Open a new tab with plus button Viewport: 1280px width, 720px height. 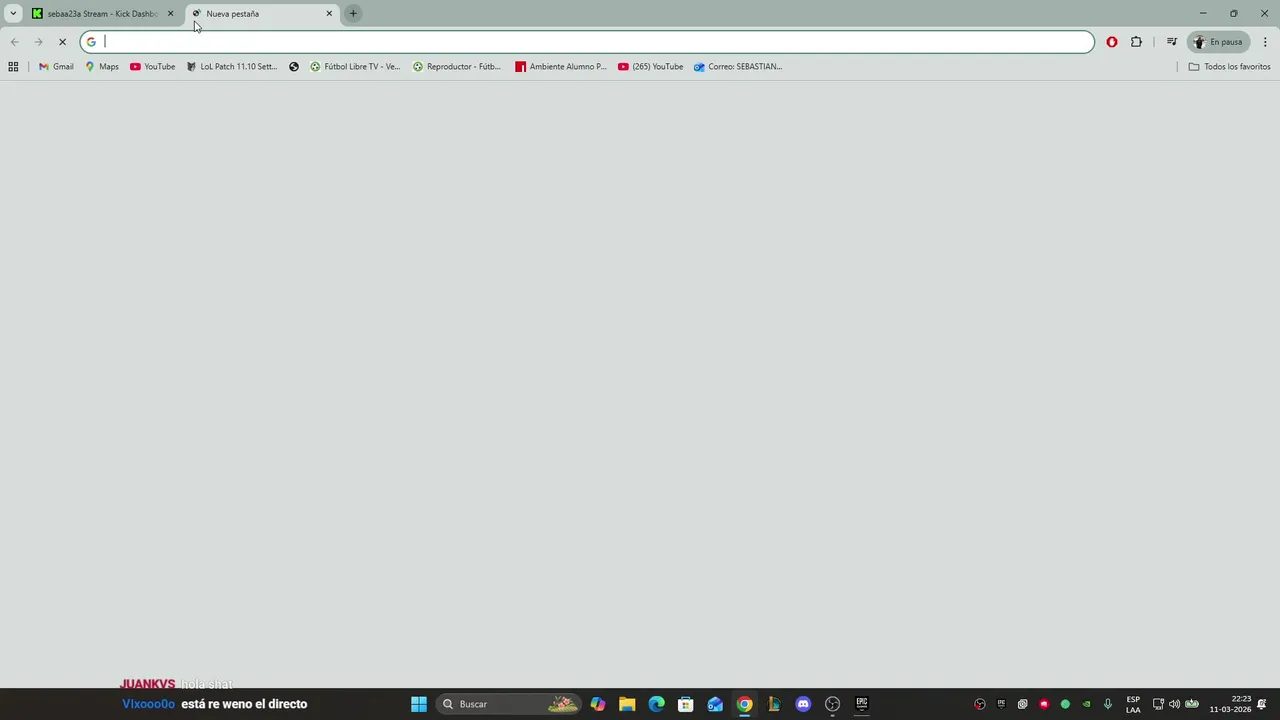(x=353, y=14)
